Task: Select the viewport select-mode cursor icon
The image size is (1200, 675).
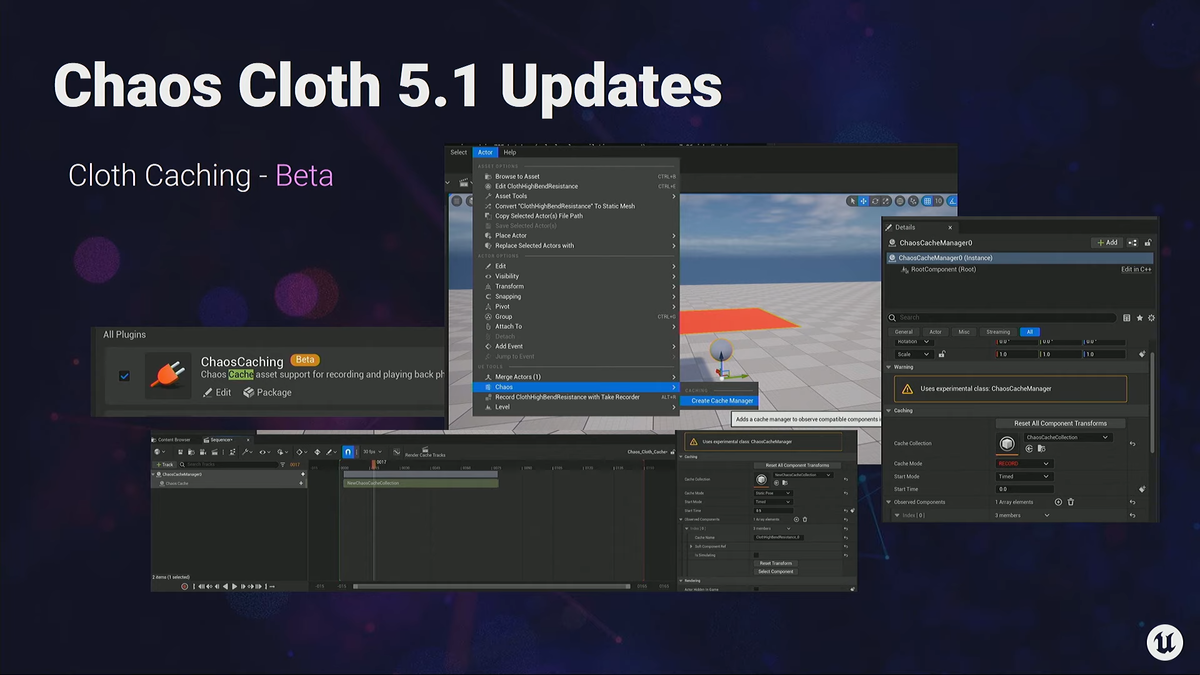Action: click(852, 201)
